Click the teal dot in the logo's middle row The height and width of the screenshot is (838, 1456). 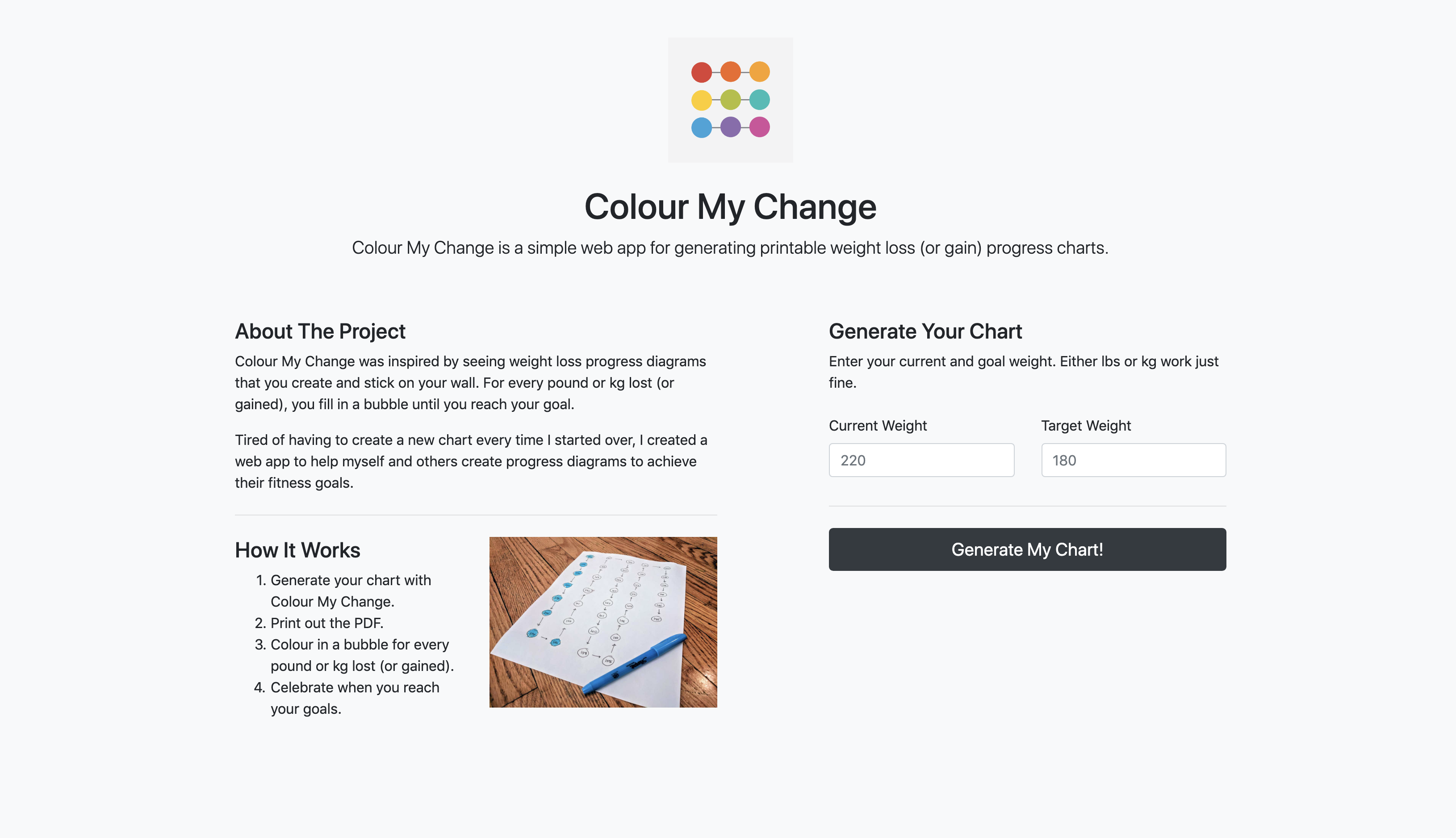[x=760, y=100]
